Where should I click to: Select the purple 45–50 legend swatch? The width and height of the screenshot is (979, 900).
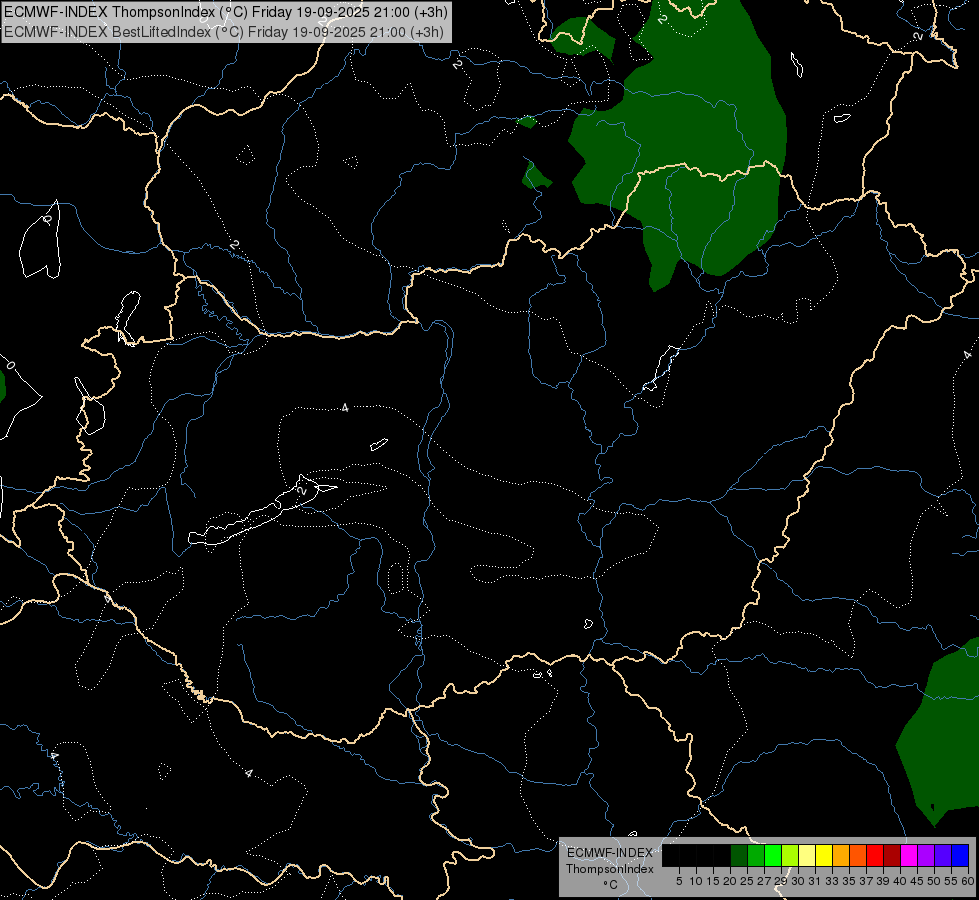pos(926,855)
